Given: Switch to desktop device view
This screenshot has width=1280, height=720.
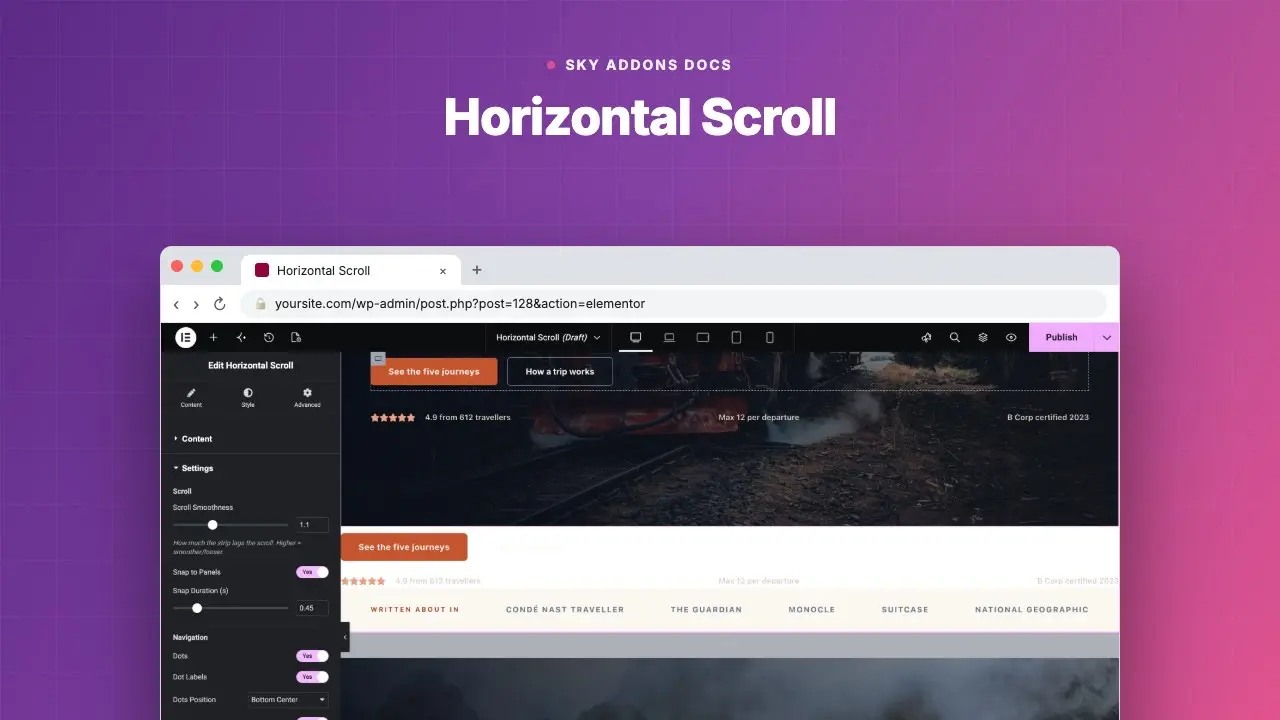Looking at the screenshot, I should (x=635, y=337).
